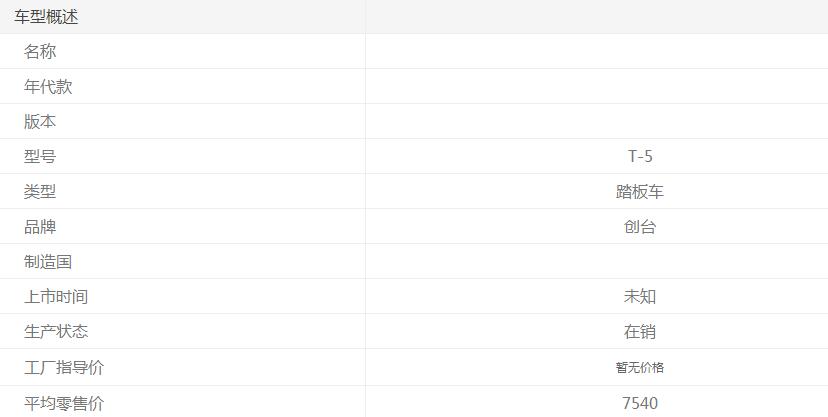This screenshot has height=417, width=828.
Task: Click the 暂无价格 factory price text
Action: [x=640, y=368]
